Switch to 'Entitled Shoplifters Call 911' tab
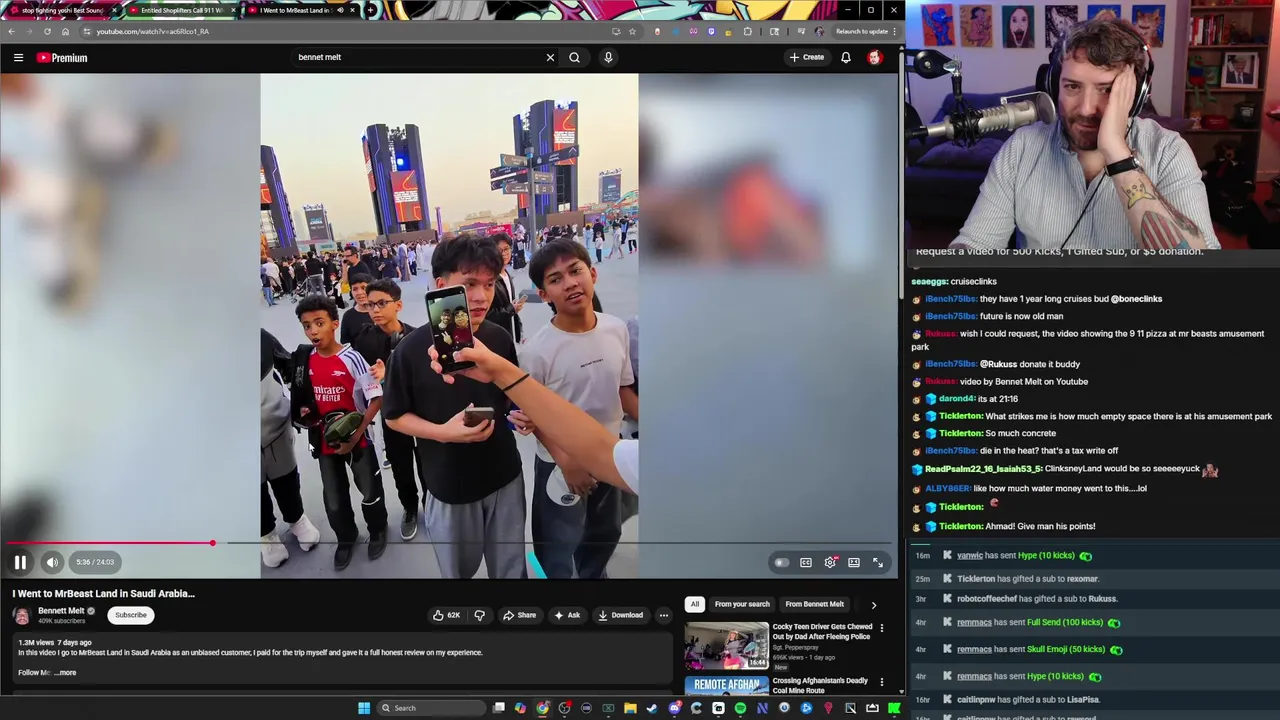 pos(181,10)
